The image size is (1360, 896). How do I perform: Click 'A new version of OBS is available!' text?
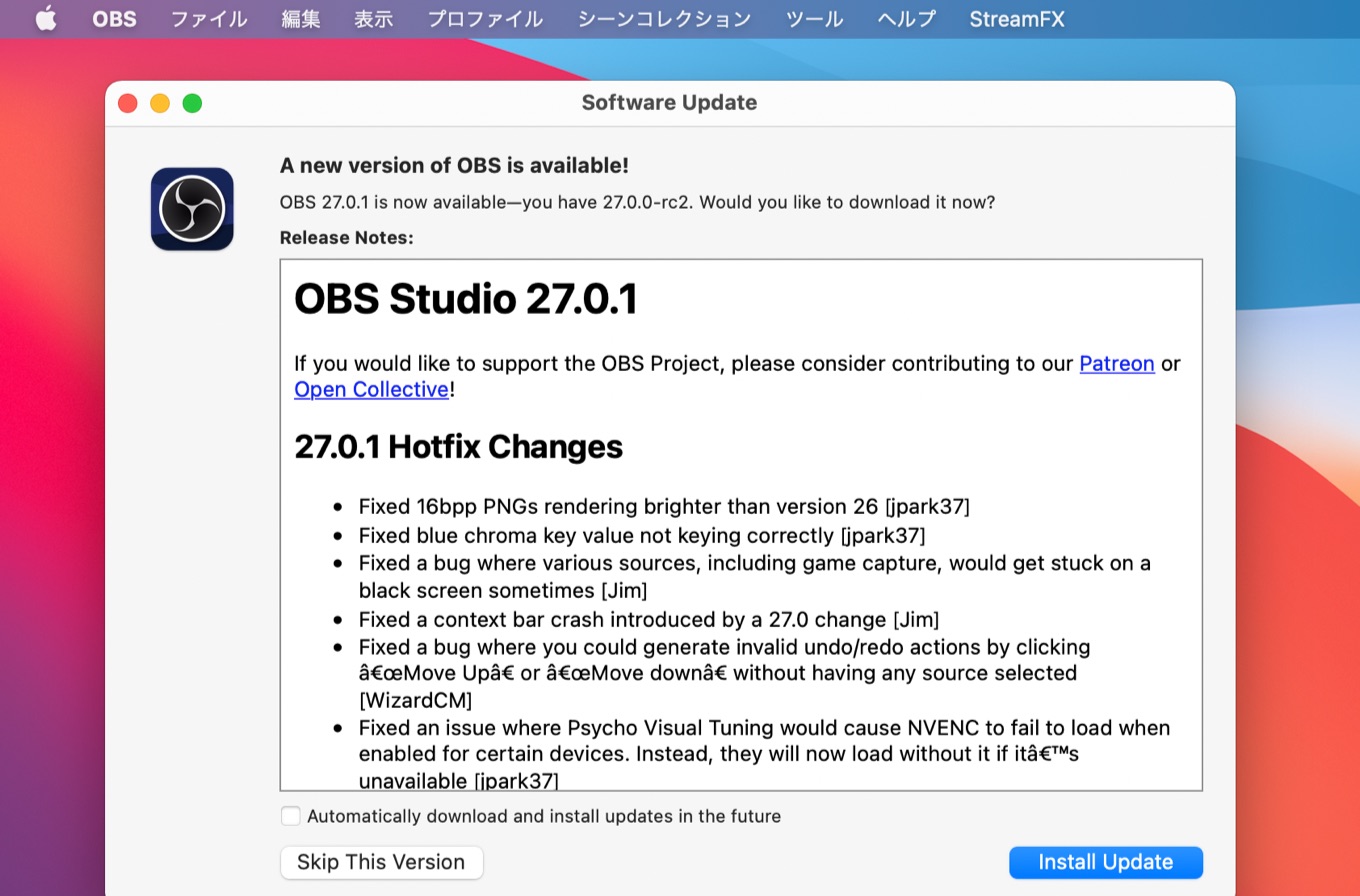[454, 166]
